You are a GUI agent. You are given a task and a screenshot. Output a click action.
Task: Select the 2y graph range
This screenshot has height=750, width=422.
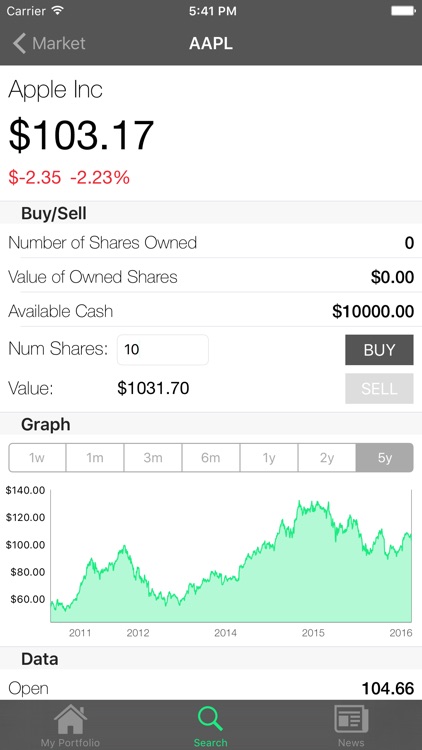click(327, 458)
